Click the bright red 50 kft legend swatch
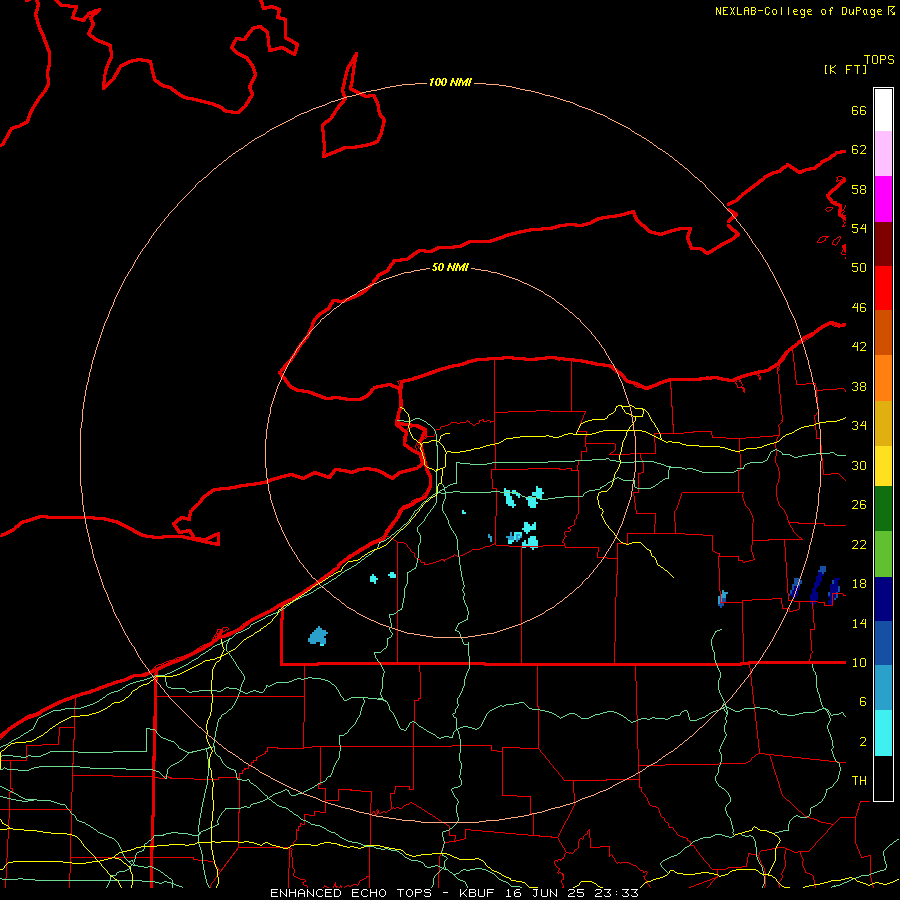 coord(883,287)
